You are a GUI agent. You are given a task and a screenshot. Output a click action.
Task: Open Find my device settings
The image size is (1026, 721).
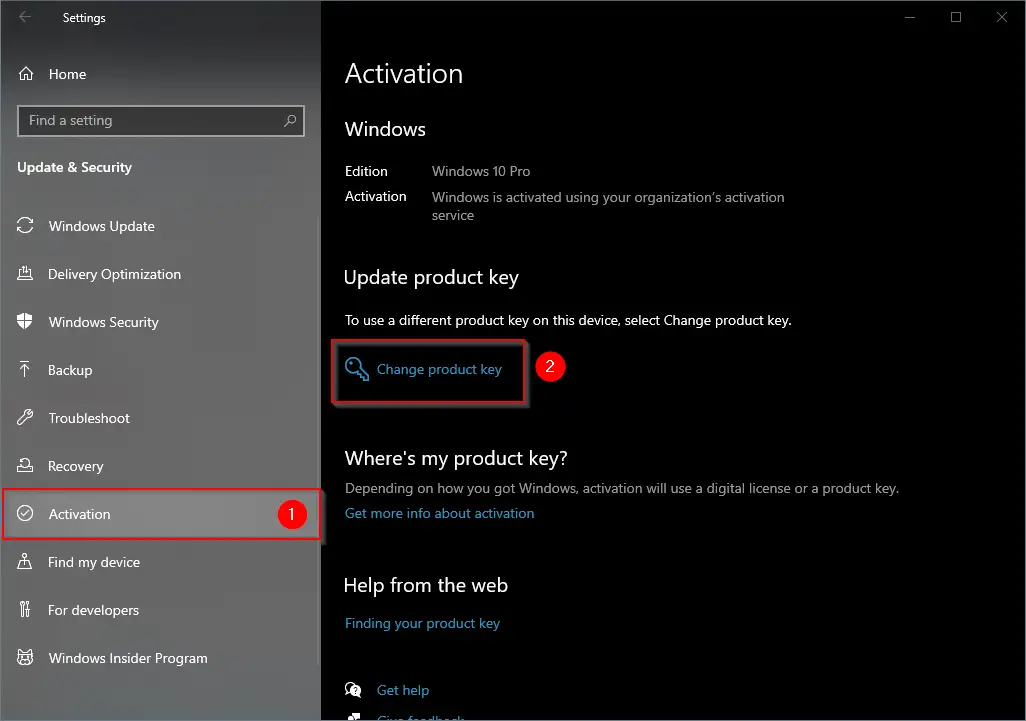[160, 562]
